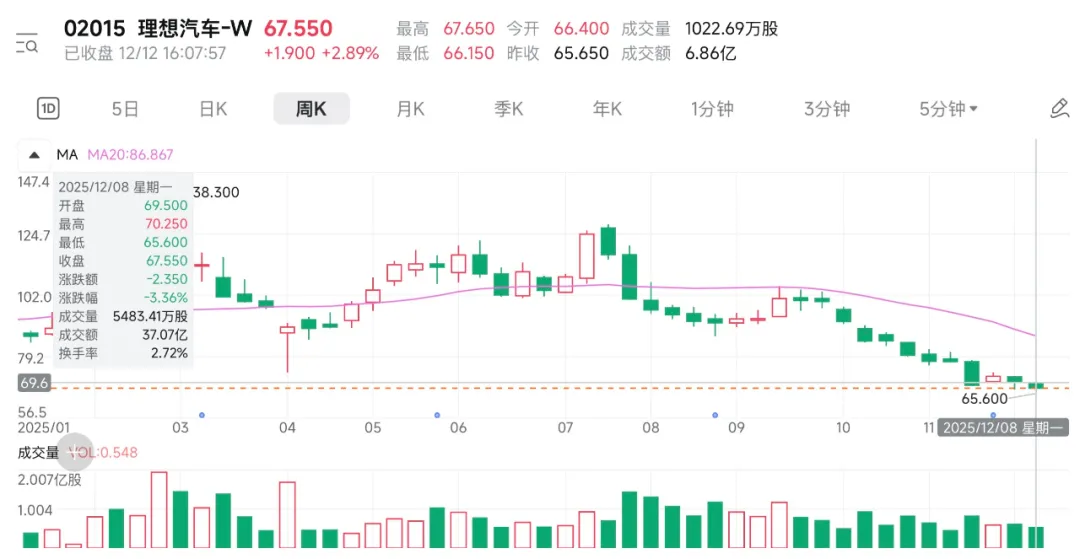Switch to the 5日 chart tab
The height and width of the screenshot is (559, 1080).
pyautogui.click(x=125, y=109)
